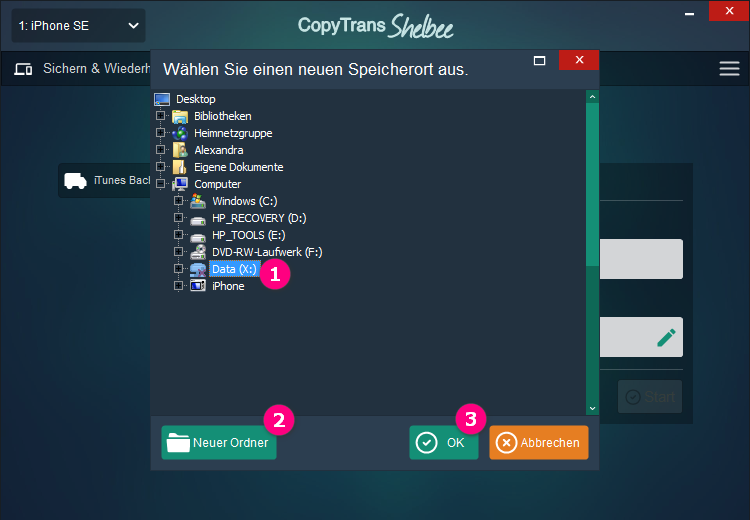Click the Heimnetzgruppe globe icon
750x520 pixels.
point(180,133)
